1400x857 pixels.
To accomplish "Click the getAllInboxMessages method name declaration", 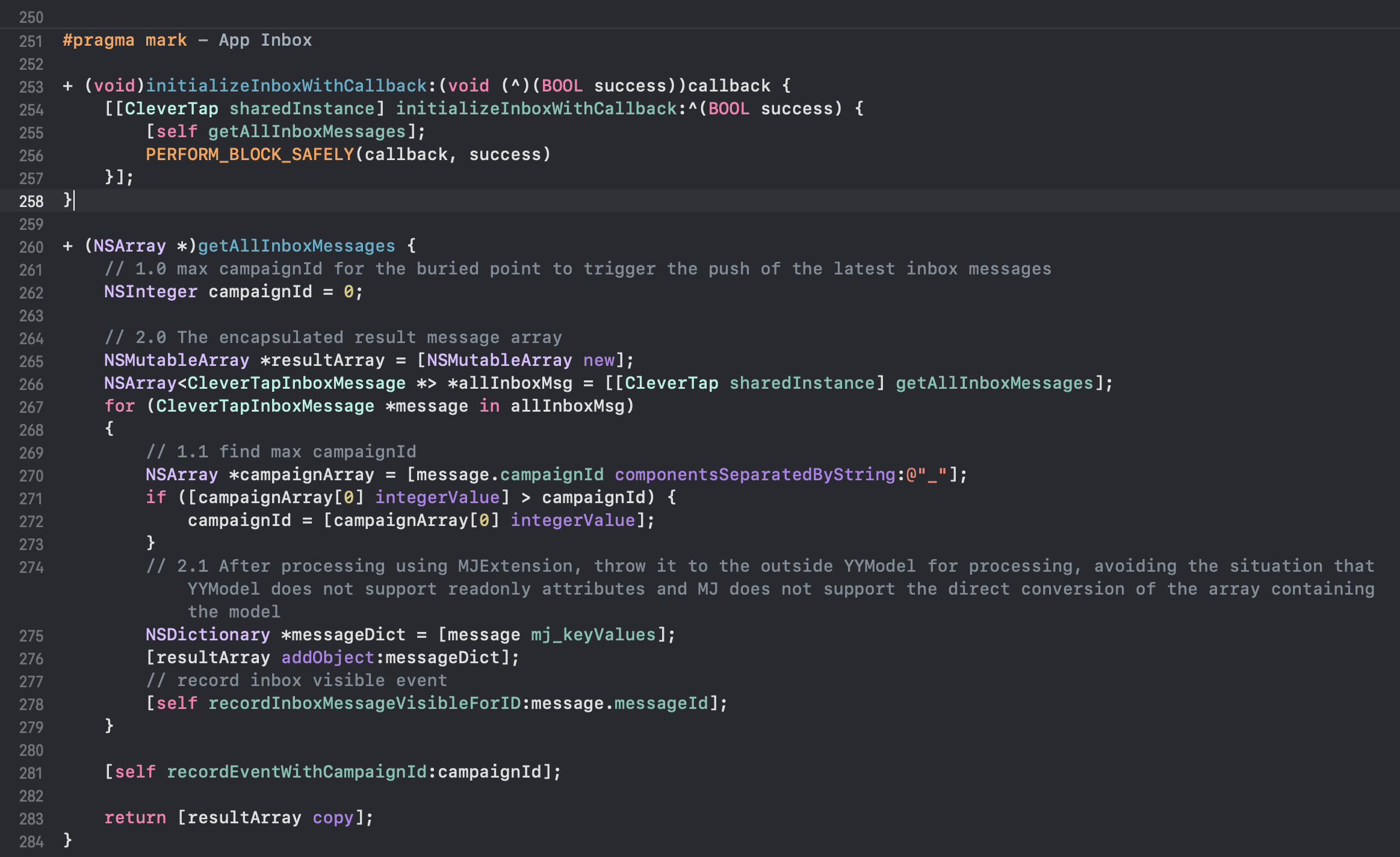I will (x=296, y=246).
